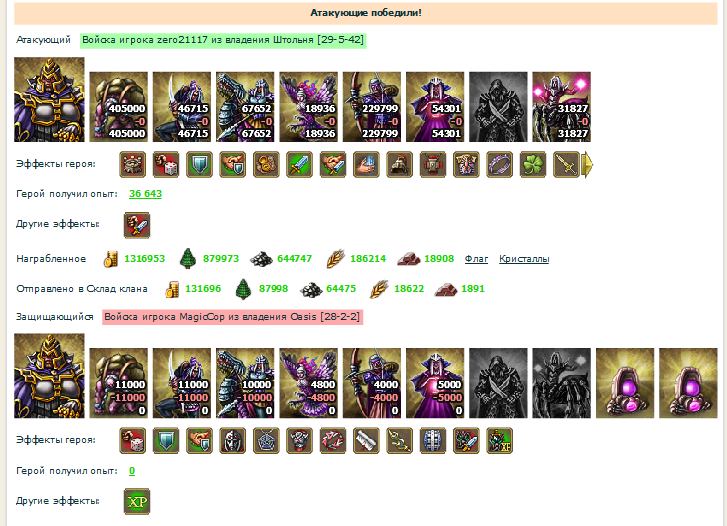Click the defender's knight-with-XP effect icon

coord(499,441)
